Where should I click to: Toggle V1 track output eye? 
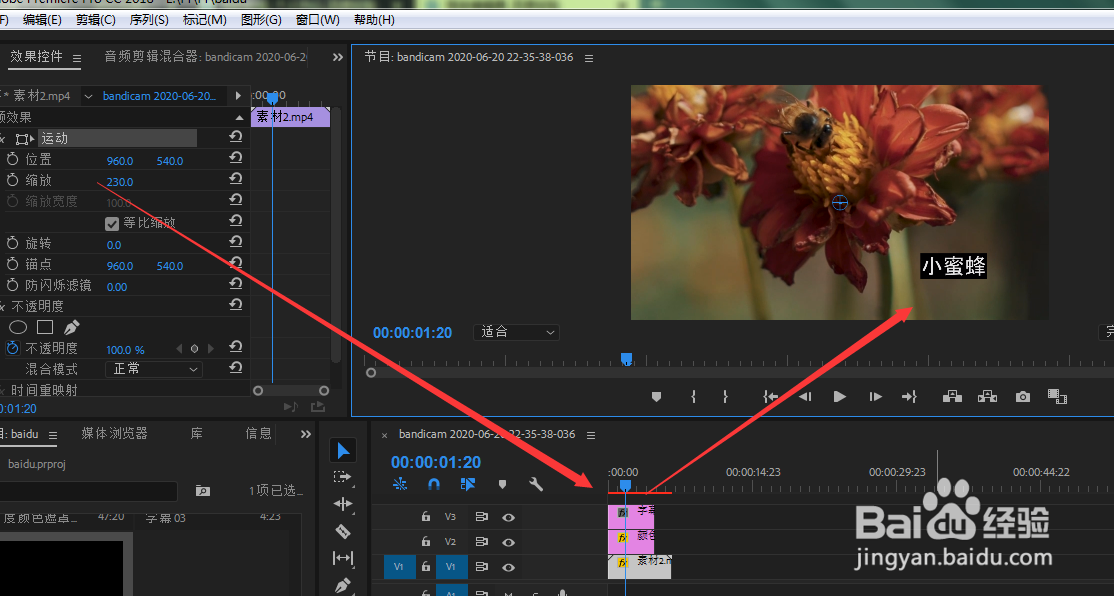509,567
